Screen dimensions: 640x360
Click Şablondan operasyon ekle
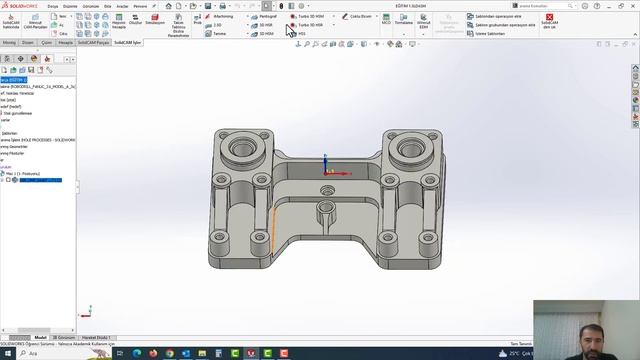(x=494, y=16)
